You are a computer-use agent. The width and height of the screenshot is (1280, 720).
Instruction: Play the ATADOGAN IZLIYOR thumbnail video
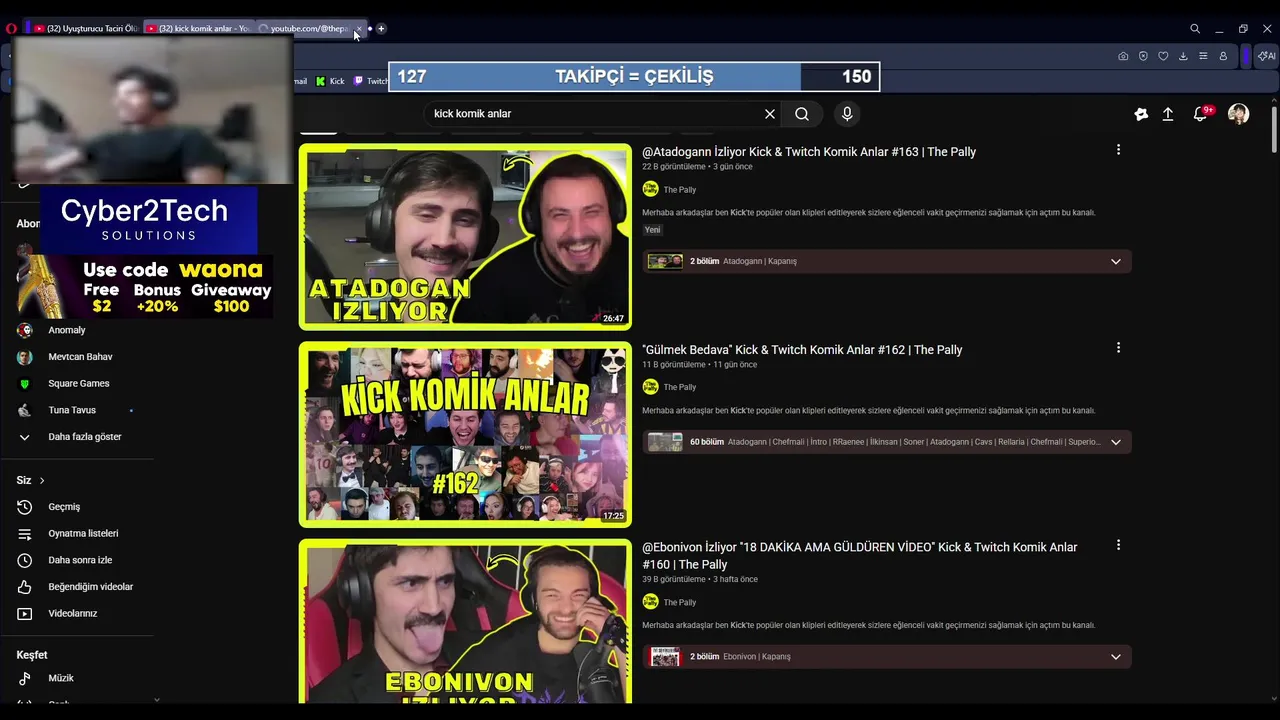pyautogui.click(x=465, y=237)
